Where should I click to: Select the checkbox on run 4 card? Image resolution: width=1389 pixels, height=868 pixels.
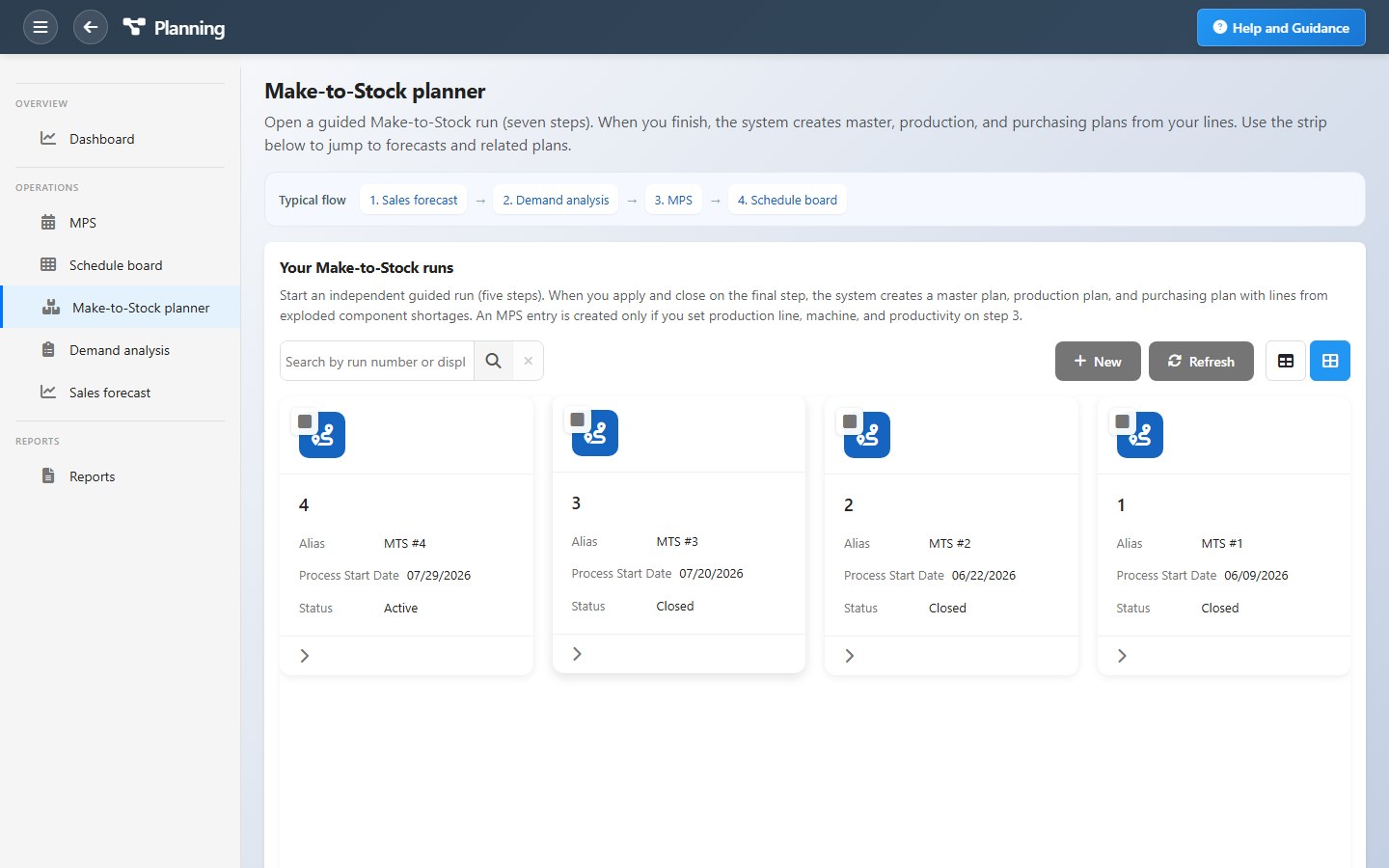coord(305,421)
